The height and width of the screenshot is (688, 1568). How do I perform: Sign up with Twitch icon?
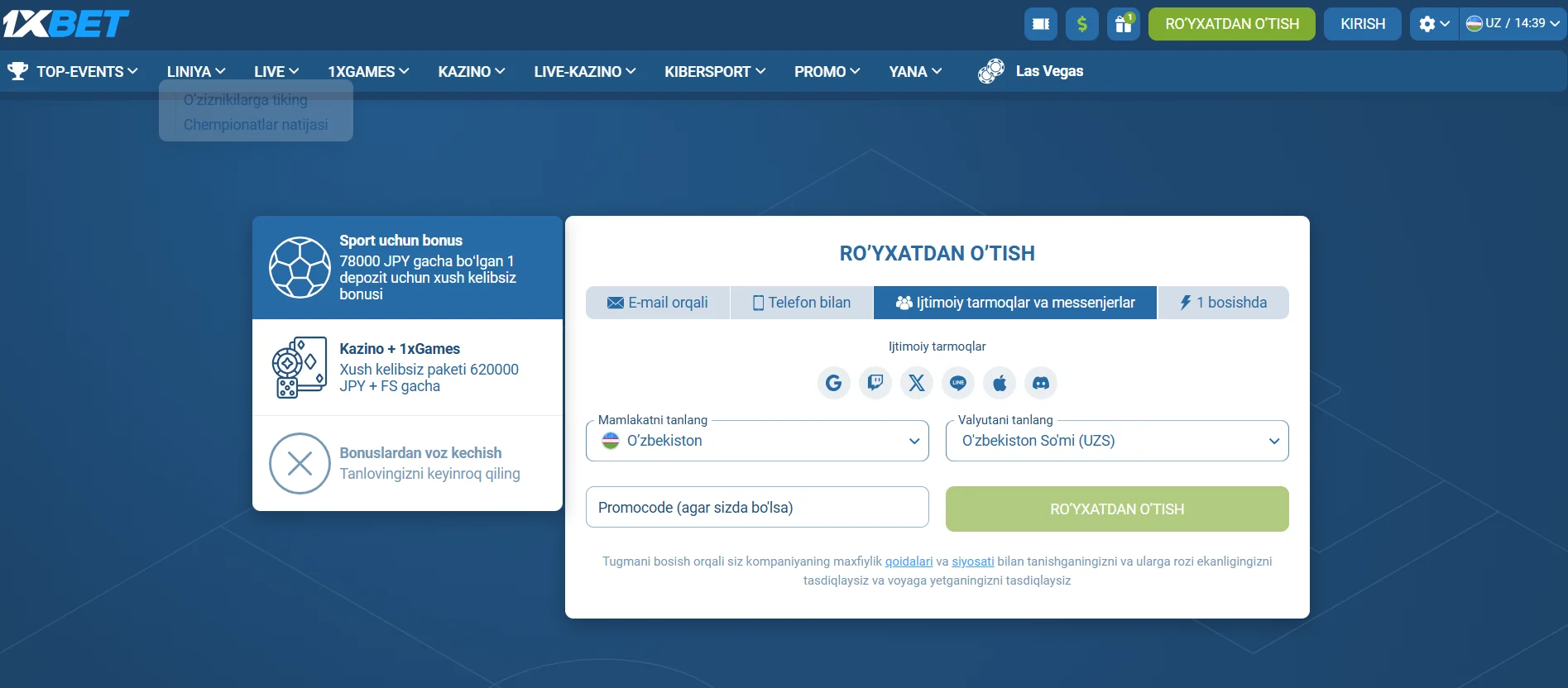click(875, 383)
